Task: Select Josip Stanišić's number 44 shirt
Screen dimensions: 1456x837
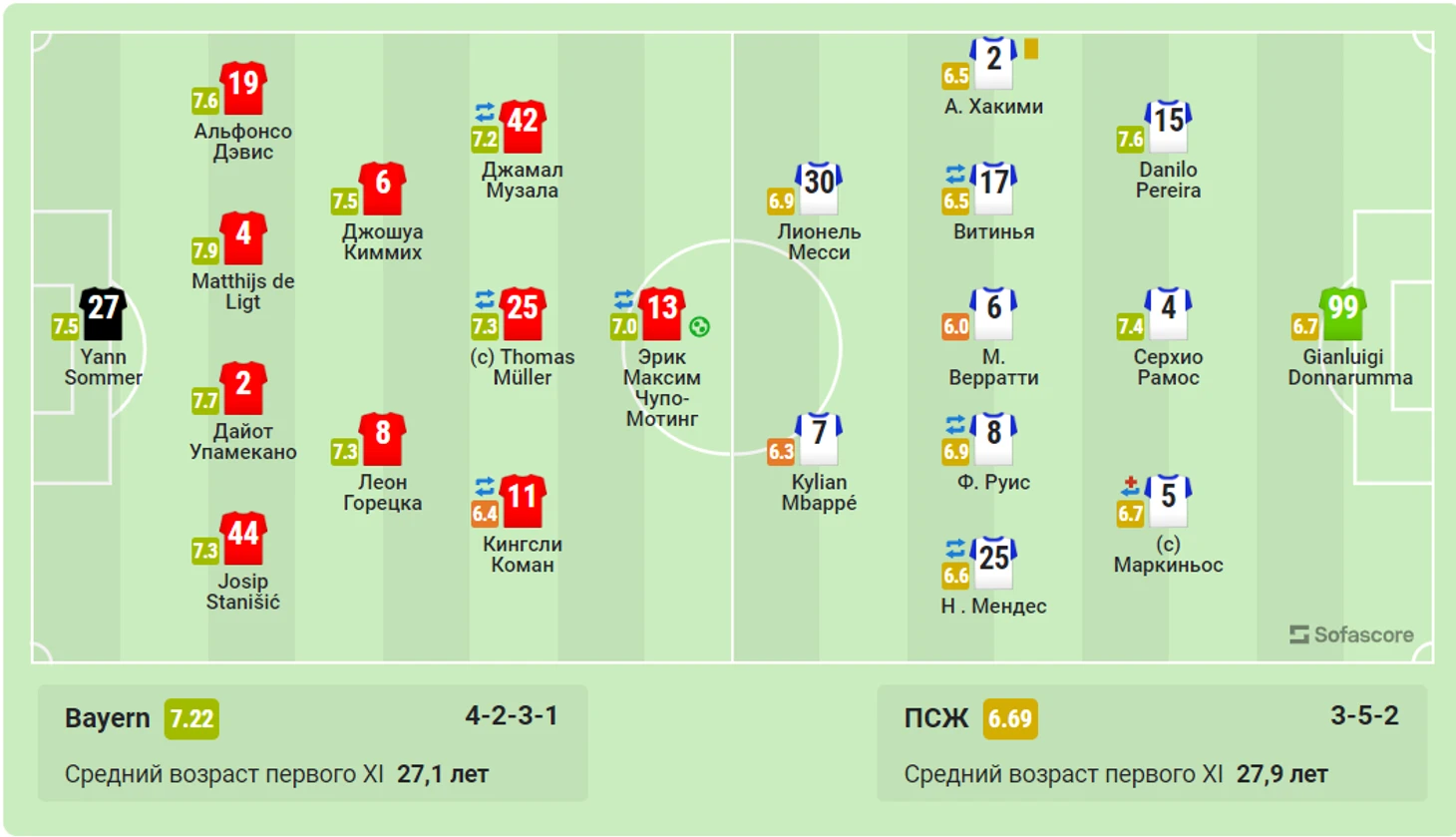Action: point(243,539)
